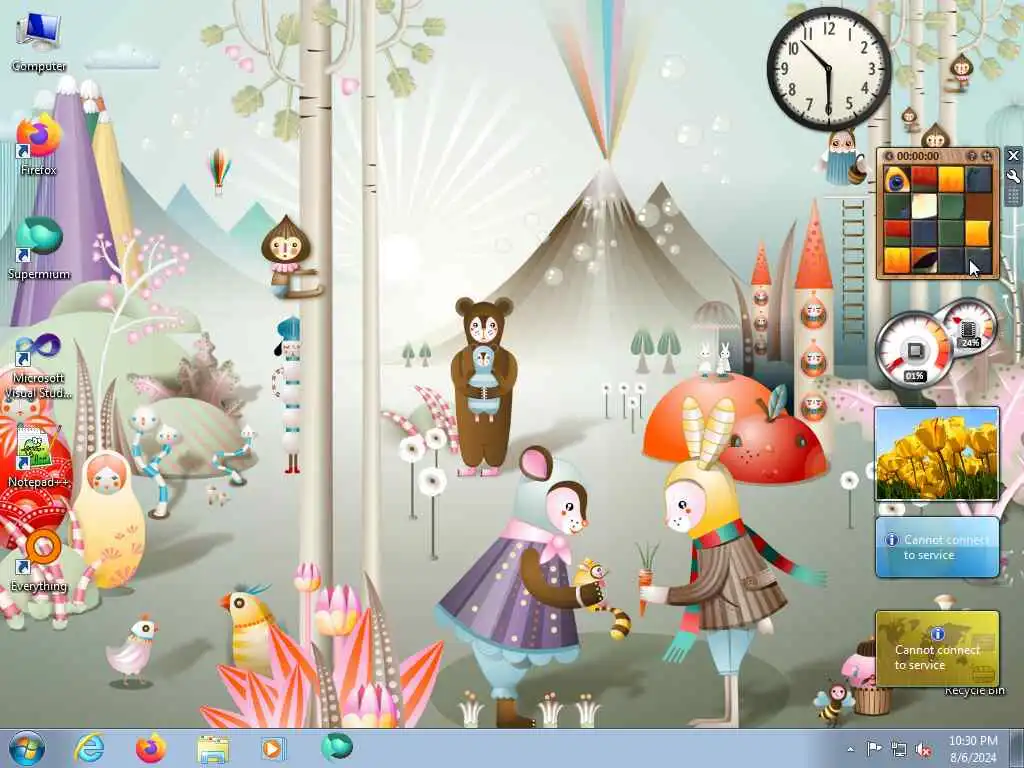Select the Microsoft Visual Studio shortcut
The height and width of the screenshot is (768, 1024).
point(39,366)
